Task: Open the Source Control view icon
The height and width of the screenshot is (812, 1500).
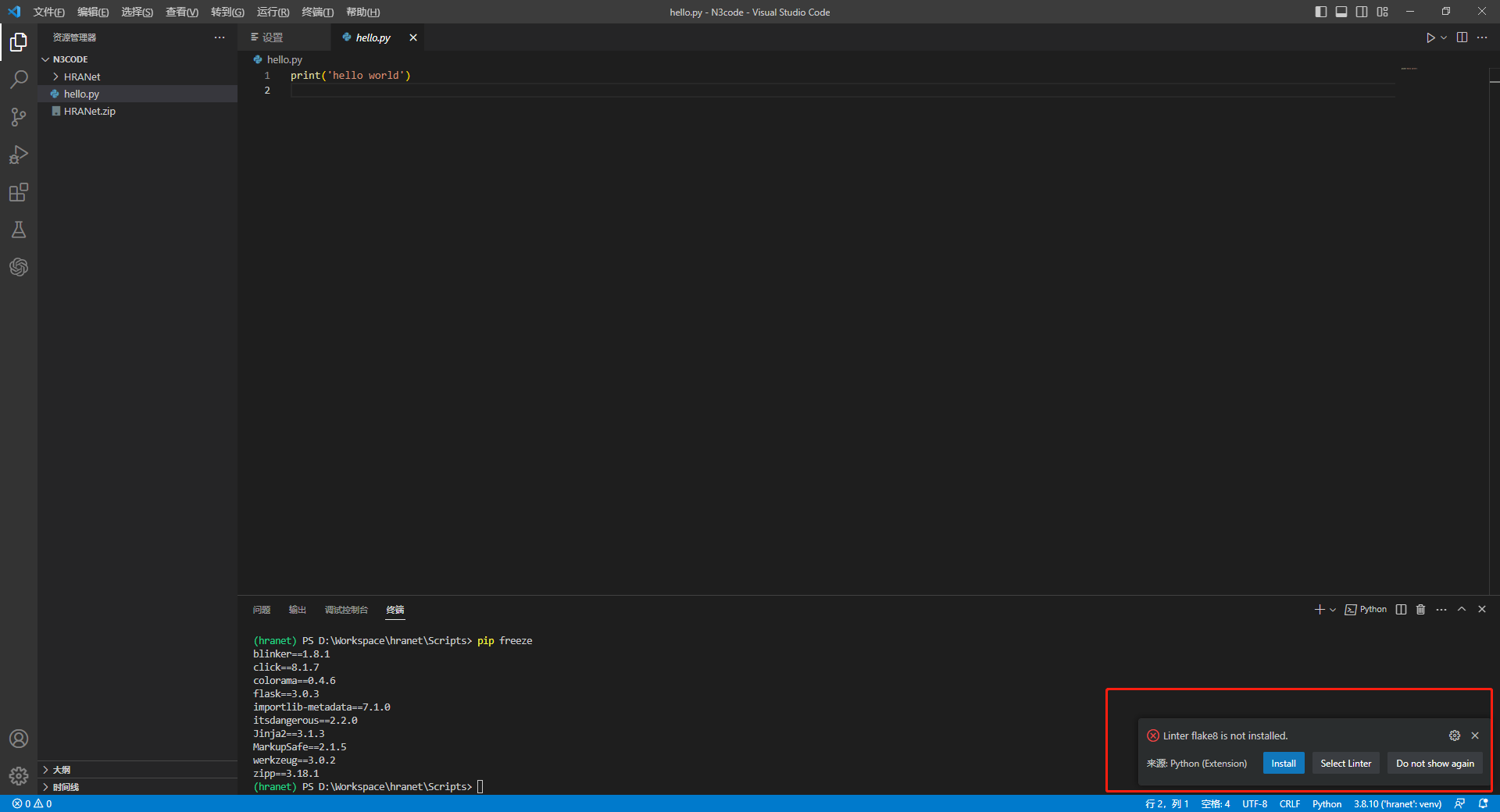Action: tap(19, 117)
